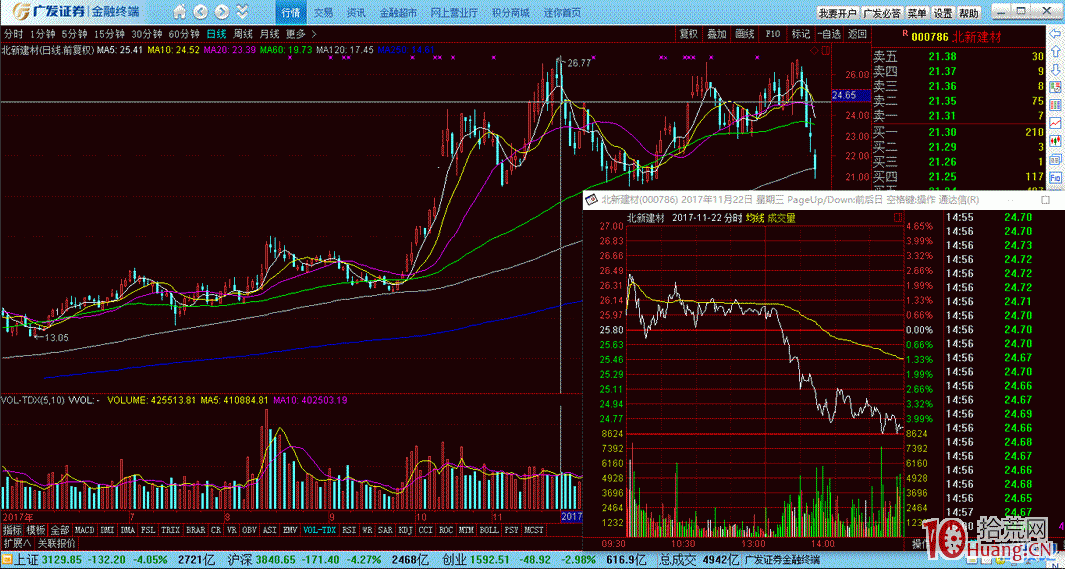
Task: Open the 叠加 overlay option
Action: (x=717, y=34)
